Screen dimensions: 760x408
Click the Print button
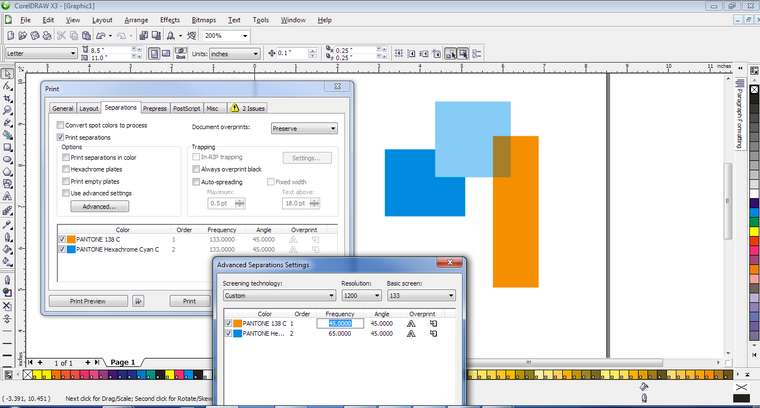(x=190, y=301)
